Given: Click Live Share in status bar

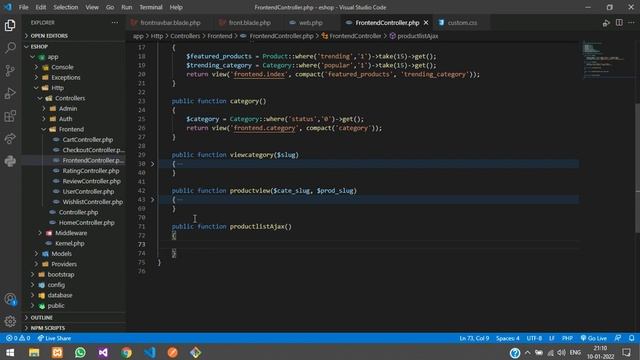Looking at the screenshot, I should [54, 338].
